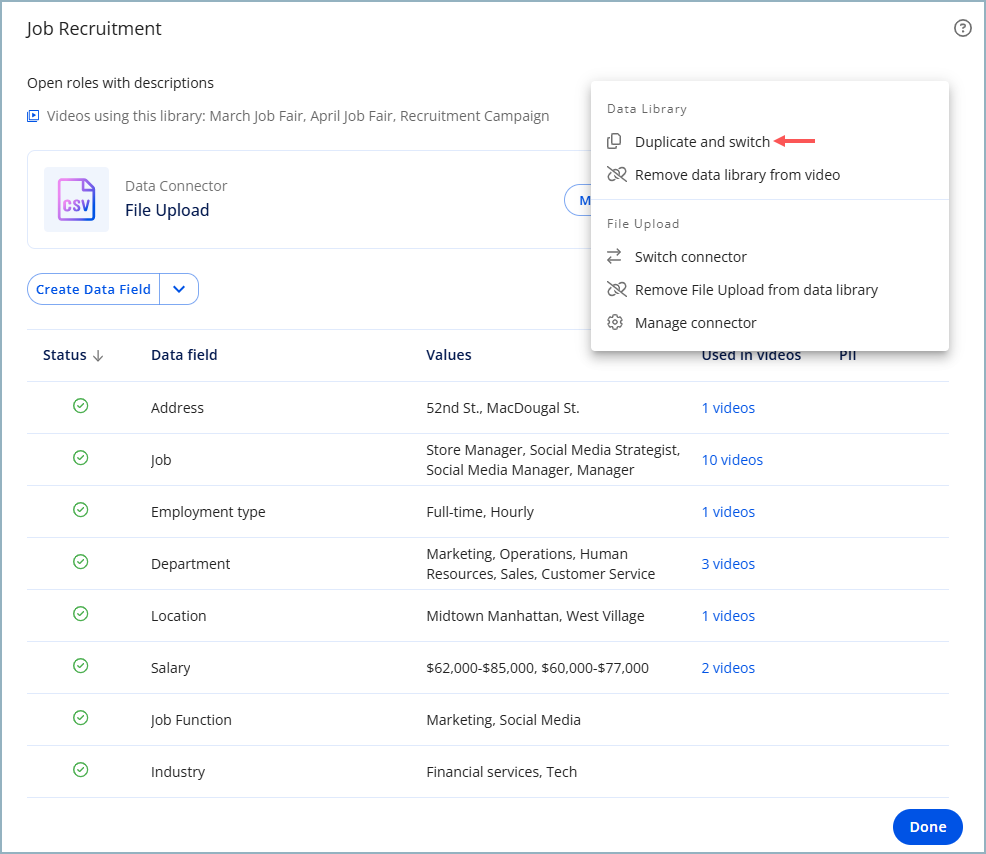986x854 pixels.
Task: Click the 'Store Manager, Social Media Strategist' values cell
Action: click(x=553, y=460)
